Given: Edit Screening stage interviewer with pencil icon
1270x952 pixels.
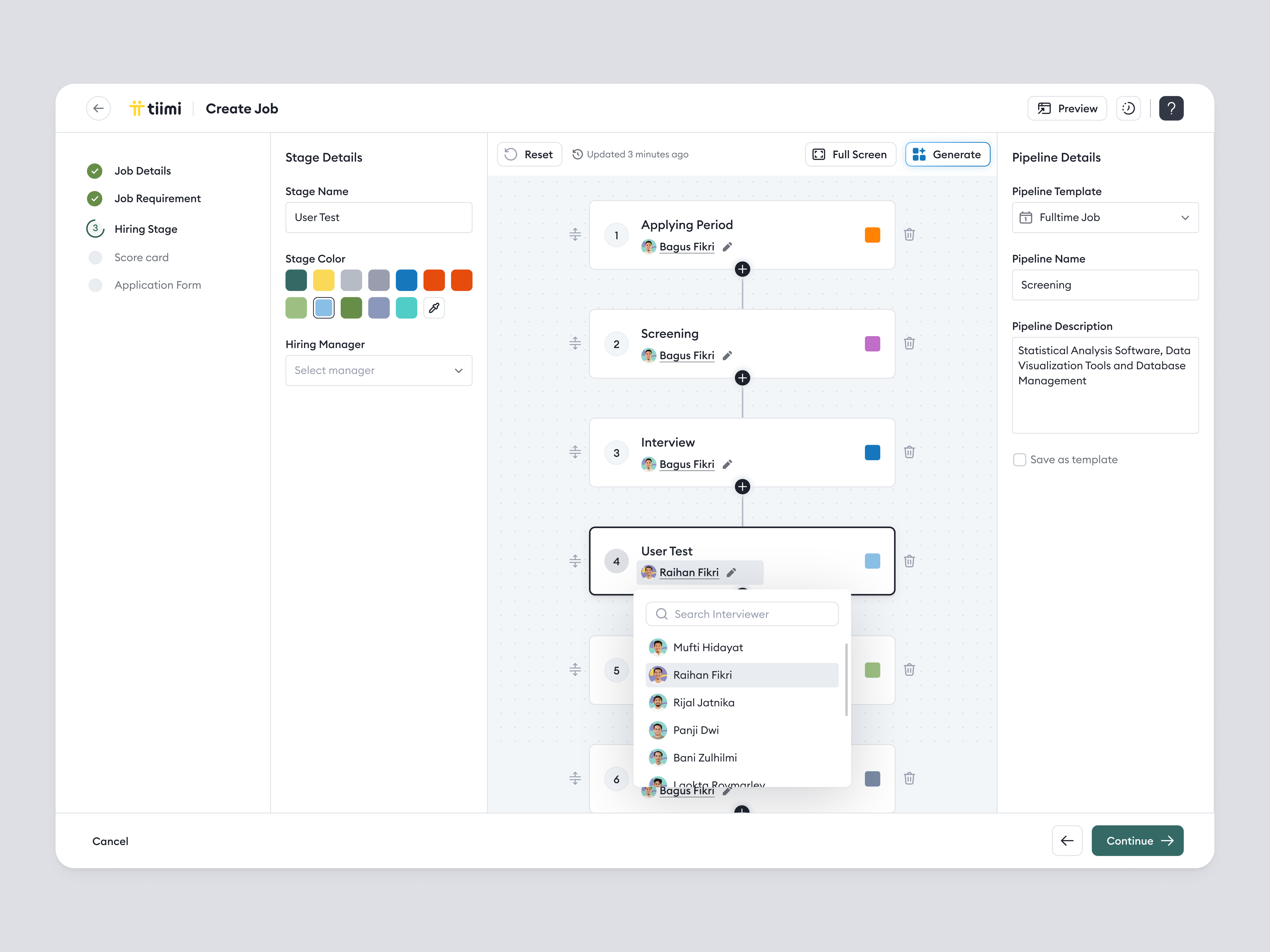Looking at the screenshot, I should (x=727, y=356).
